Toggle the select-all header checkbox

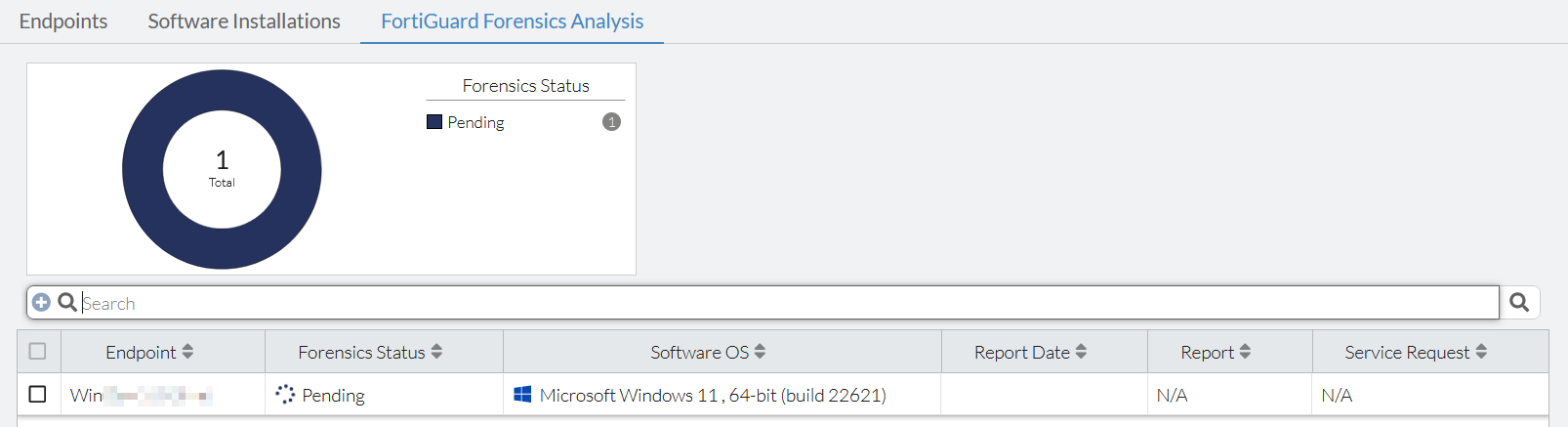(x=37, y=351)
